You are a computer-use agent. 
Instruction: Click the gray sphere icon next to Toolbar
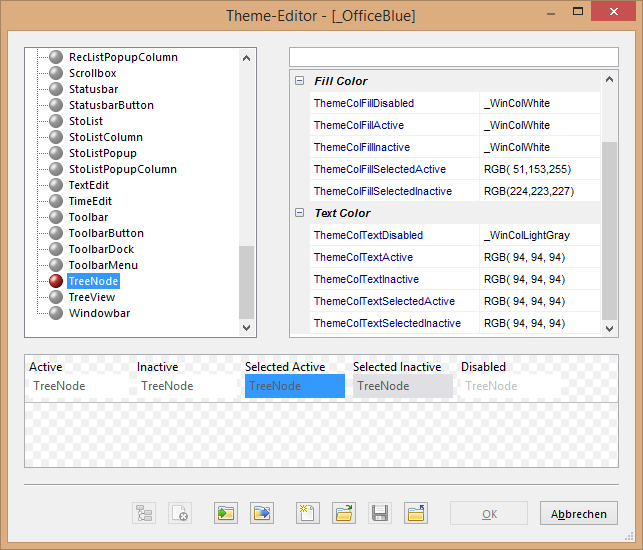(x=56, y=217)
